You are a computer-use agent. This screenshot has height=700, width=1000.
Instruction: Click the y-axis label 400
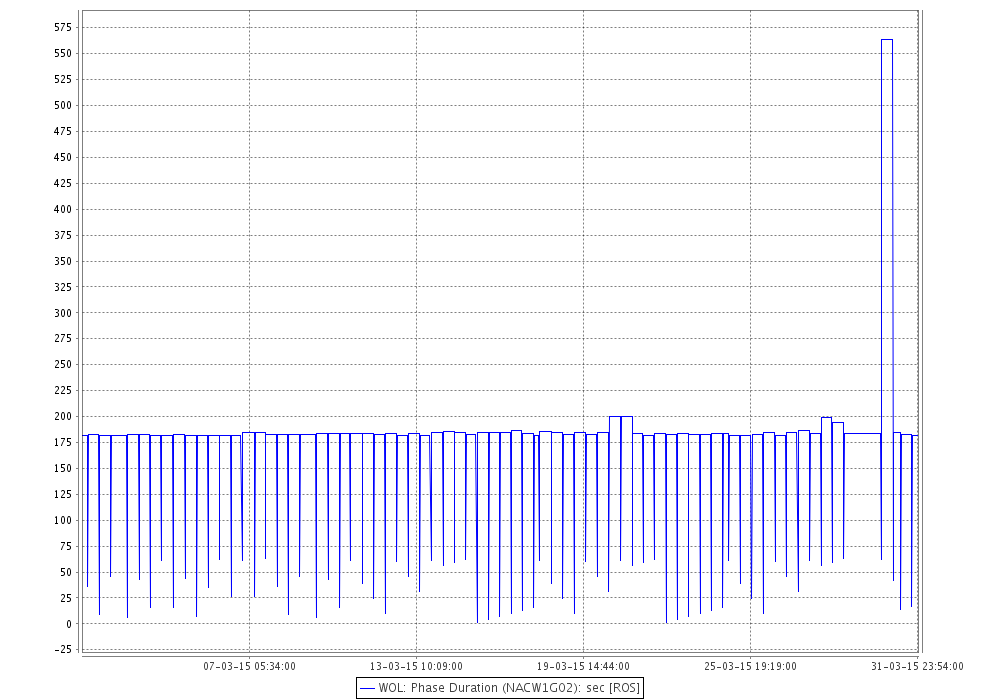pyautogui.click(x=63, y=209)
